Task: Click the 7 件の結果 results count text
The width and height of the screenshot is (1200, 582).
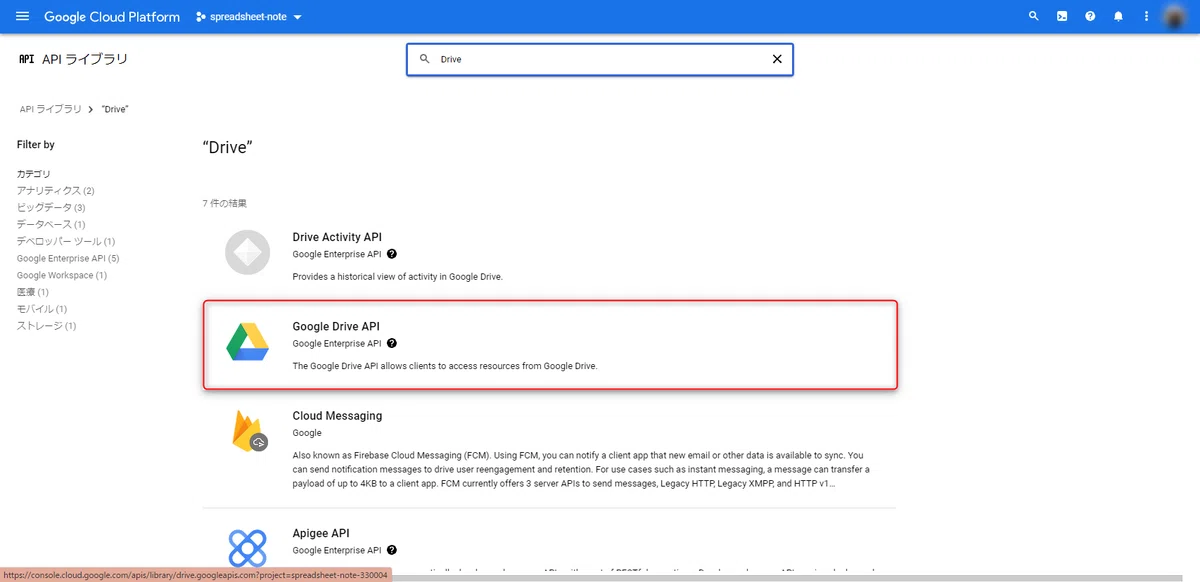Action: pos(225,203)
